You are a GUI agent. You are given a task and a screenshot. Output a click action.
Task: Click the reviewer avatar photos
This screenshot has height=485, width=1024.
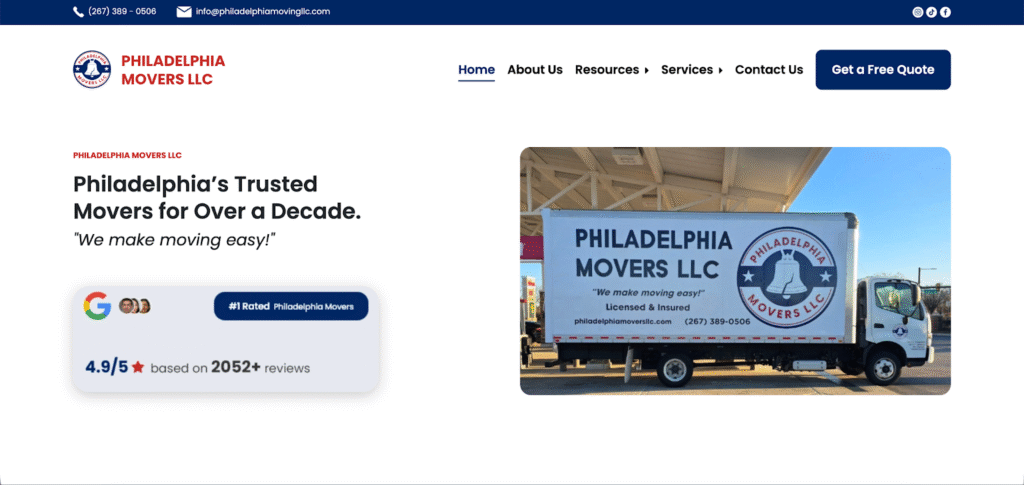click(135, 305)
